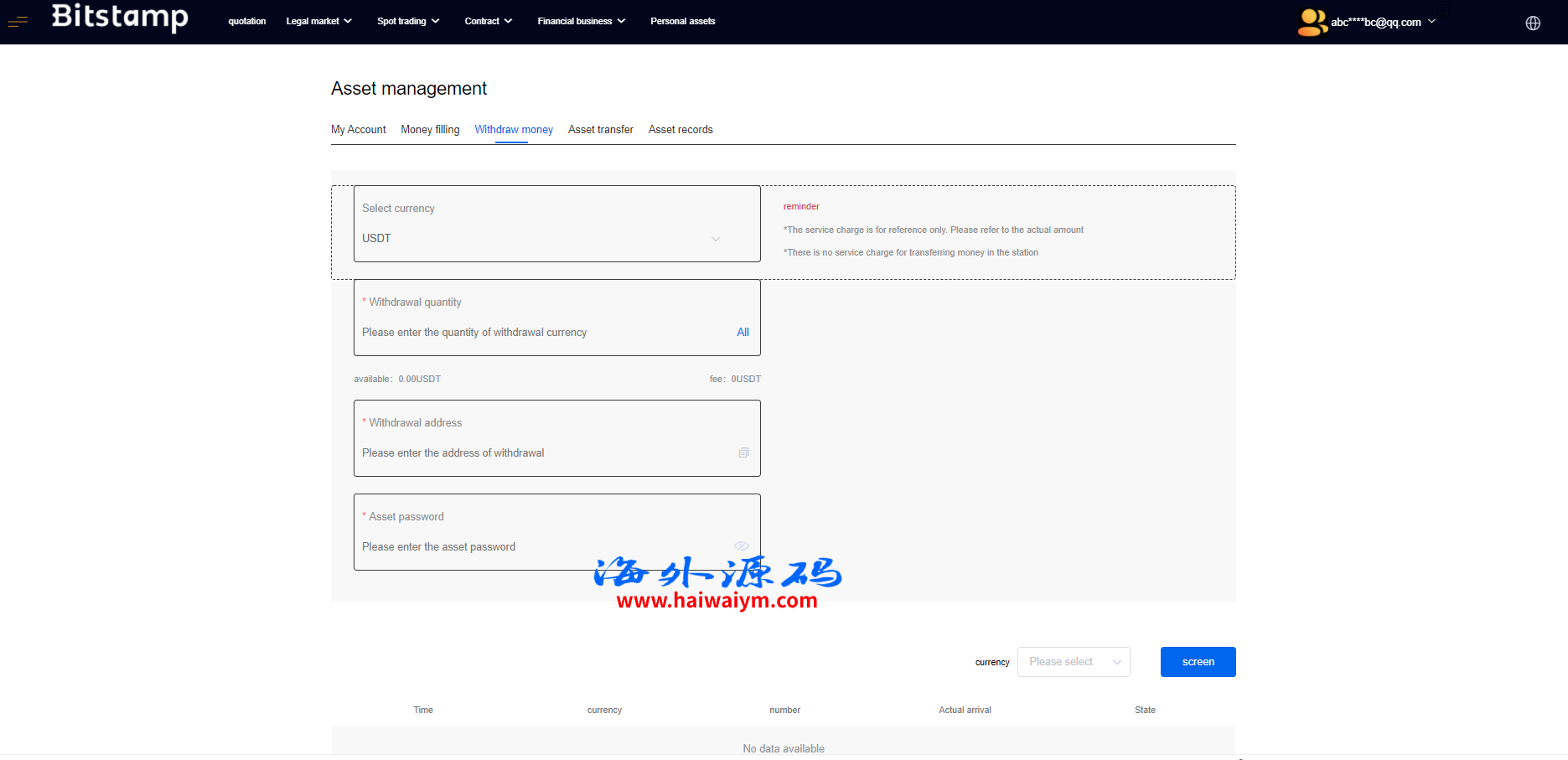Expand the Financial business menu
1568x760 pixels.
pyautogui.click(x=581, y=21)
